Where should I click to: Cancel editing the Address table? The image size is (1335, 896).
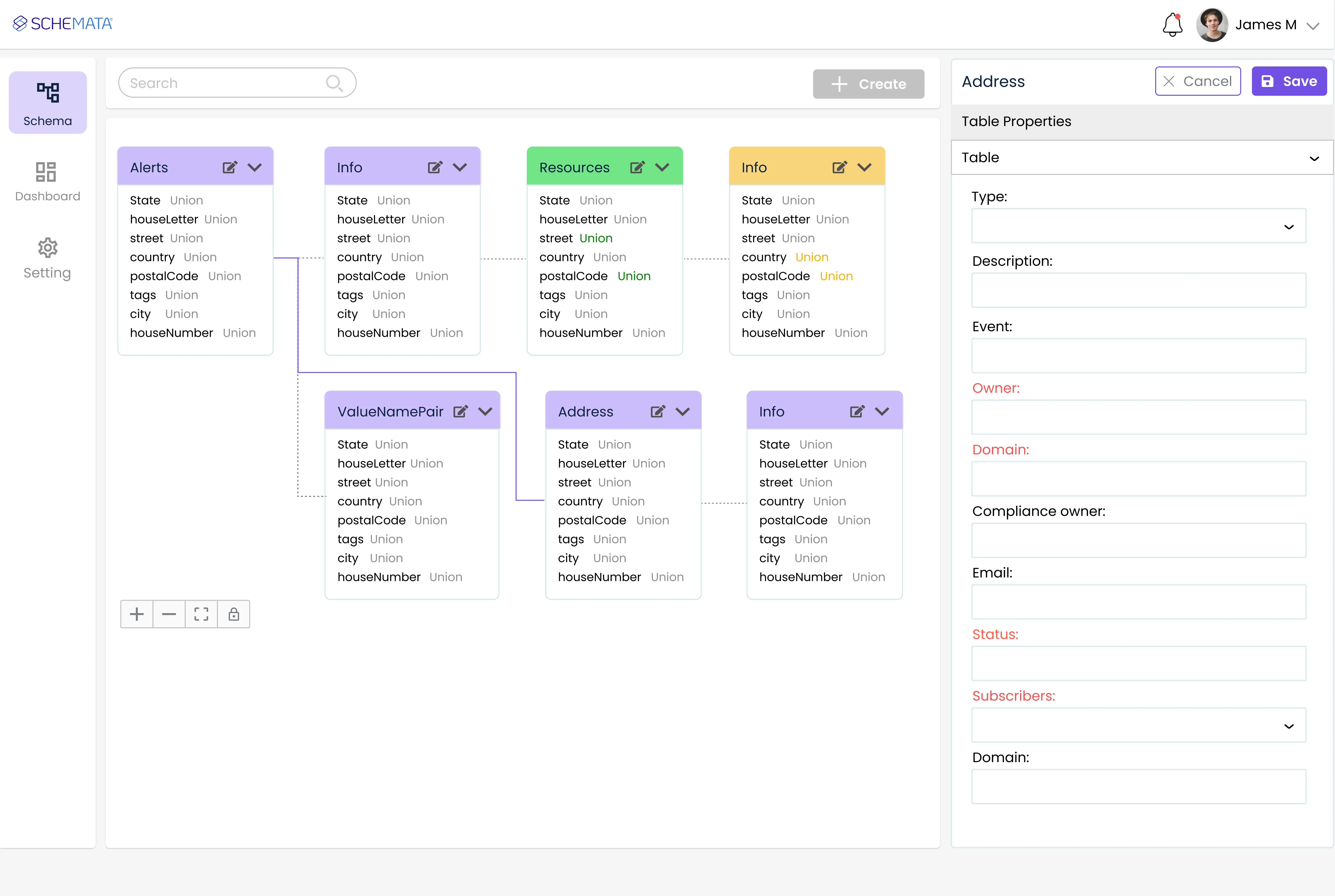[x=1198, y=81]
